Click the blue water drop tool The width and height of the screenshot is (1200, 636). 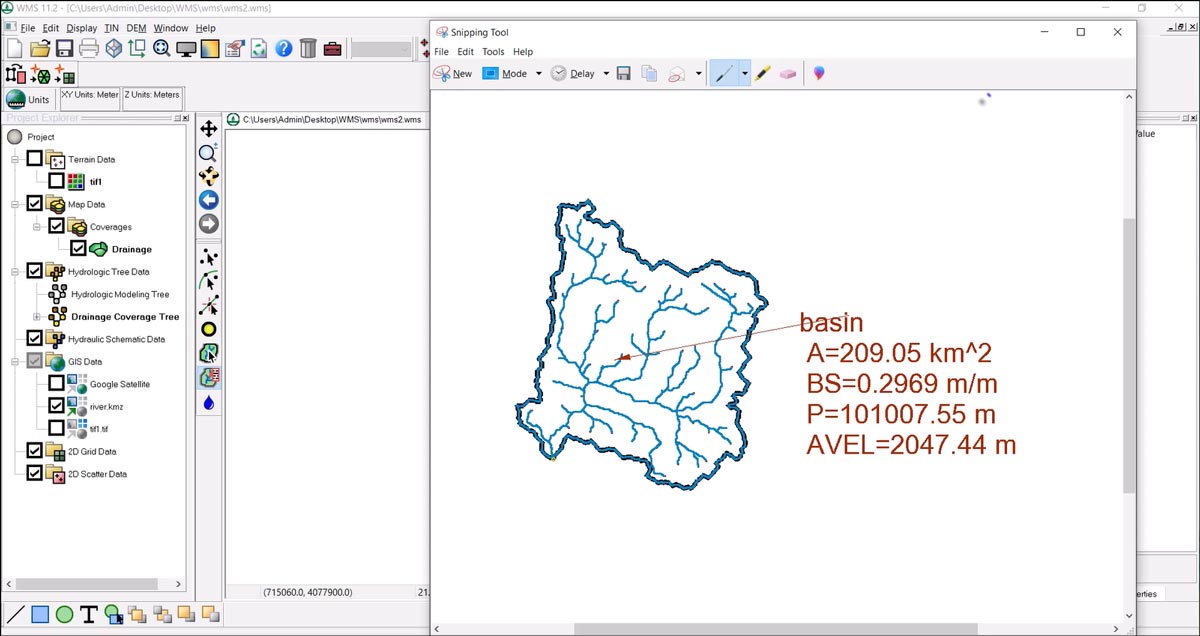click(x=209, y=402)
